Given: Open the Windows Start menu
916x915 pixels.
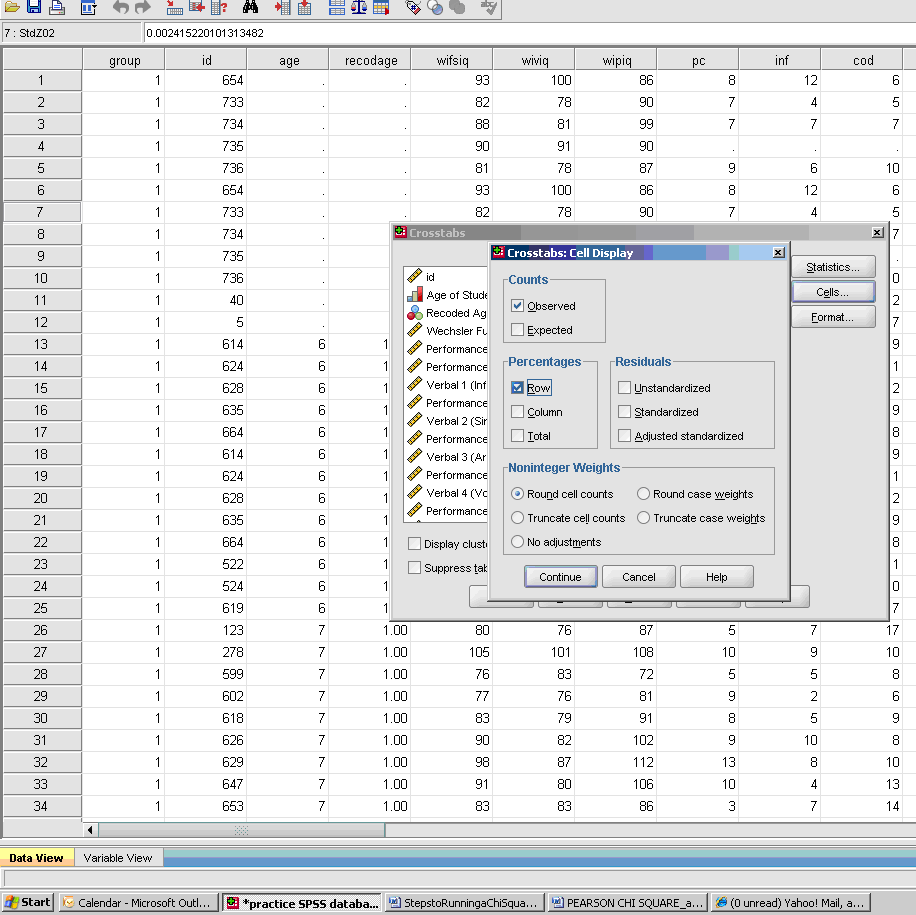Looking at the screenshot, I should (28, 902).
